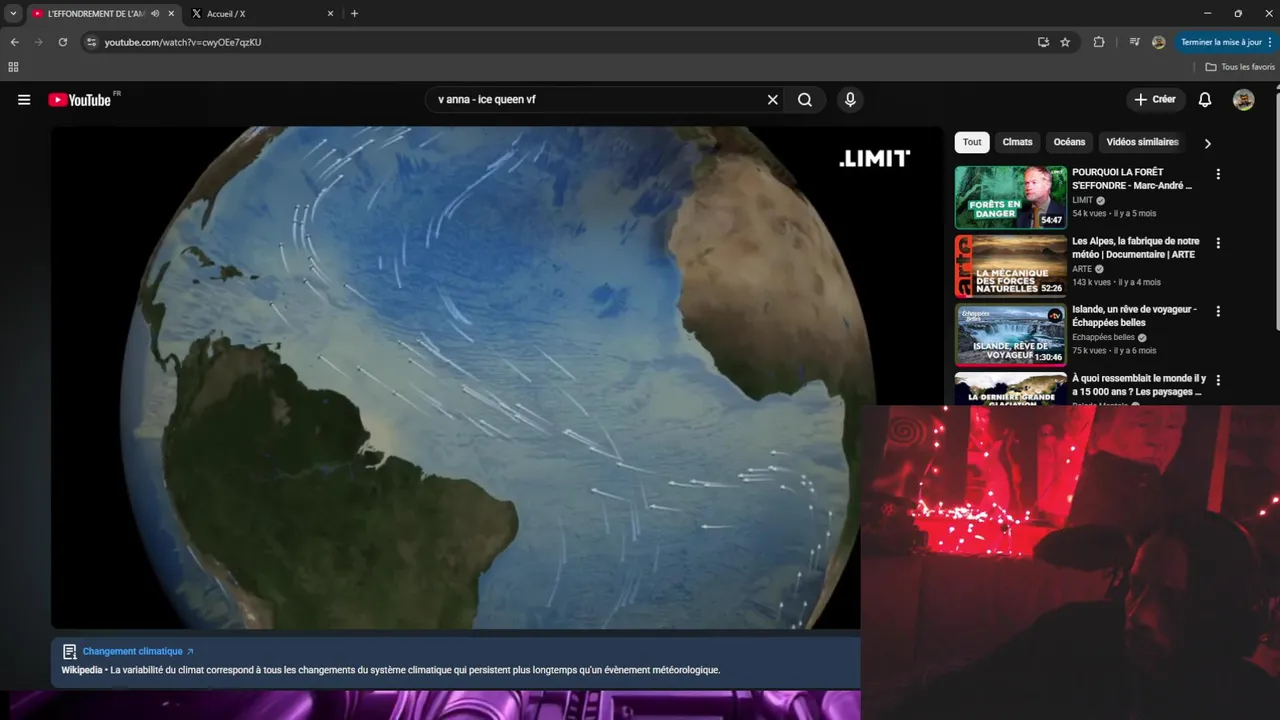Screen dimensions: 1280x720
Task: Click the 75 k vues metadata text
Action: tap(1092, 351)
